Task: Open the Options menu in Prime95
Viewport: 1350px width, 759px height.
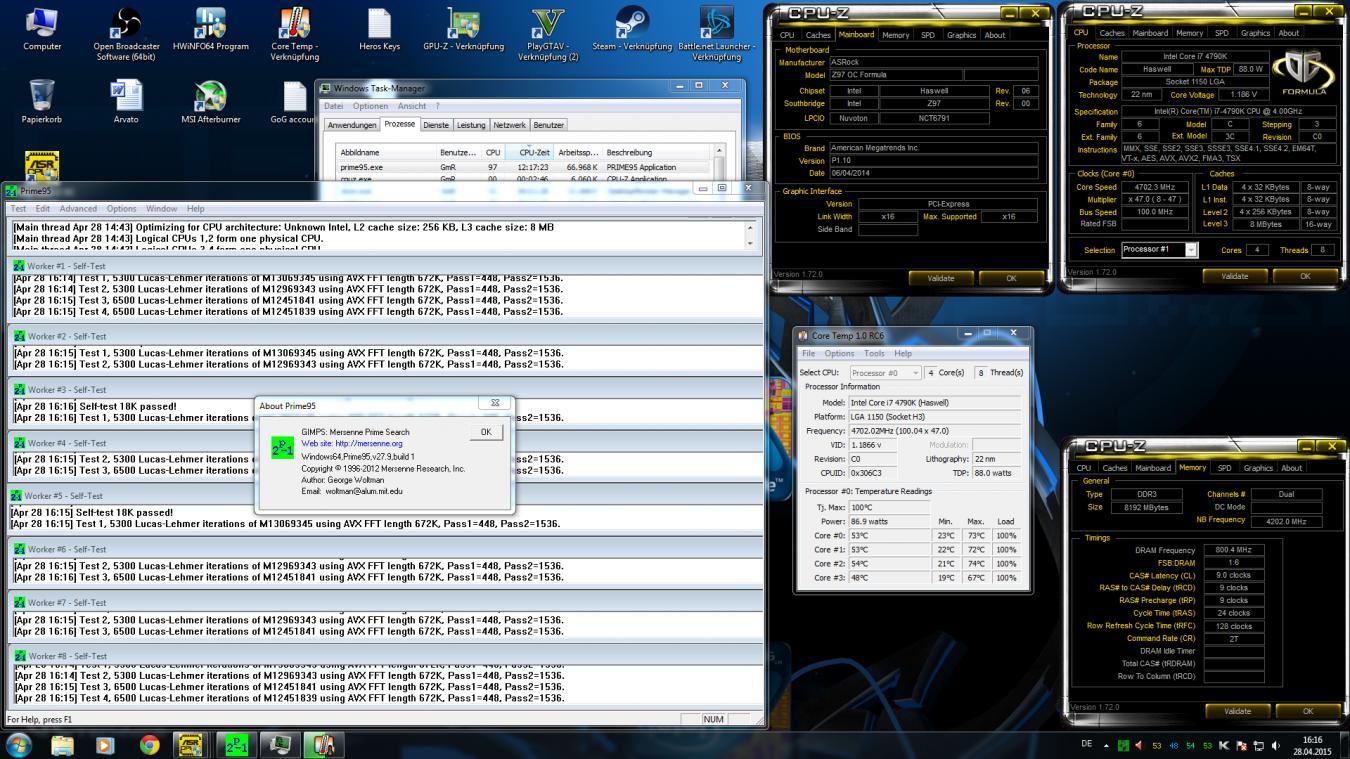Action: 121,208
